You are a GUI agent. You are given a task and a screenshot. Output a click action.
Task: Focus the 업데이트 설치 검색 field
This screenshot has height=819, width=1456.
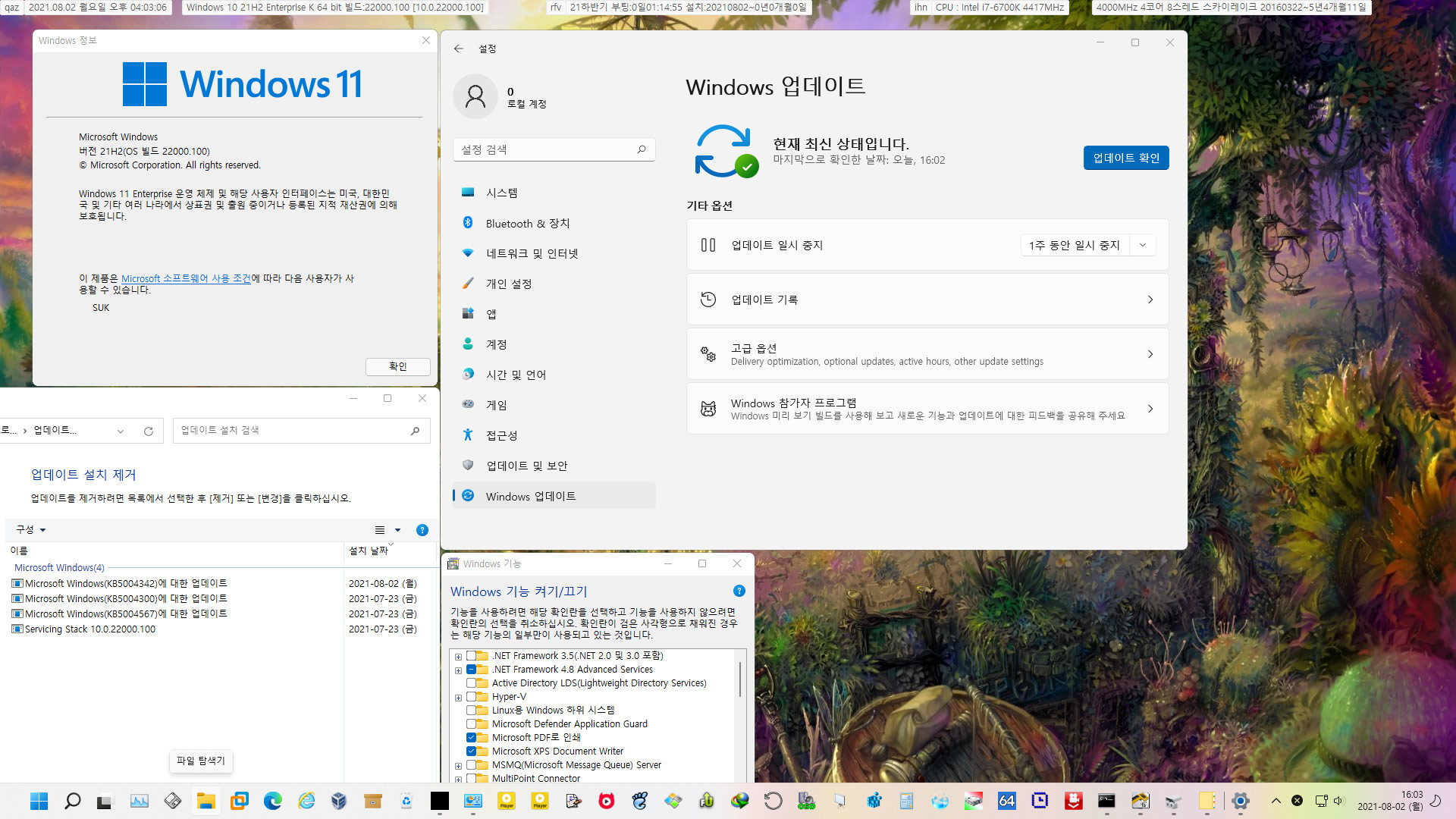tap(301, 431)
